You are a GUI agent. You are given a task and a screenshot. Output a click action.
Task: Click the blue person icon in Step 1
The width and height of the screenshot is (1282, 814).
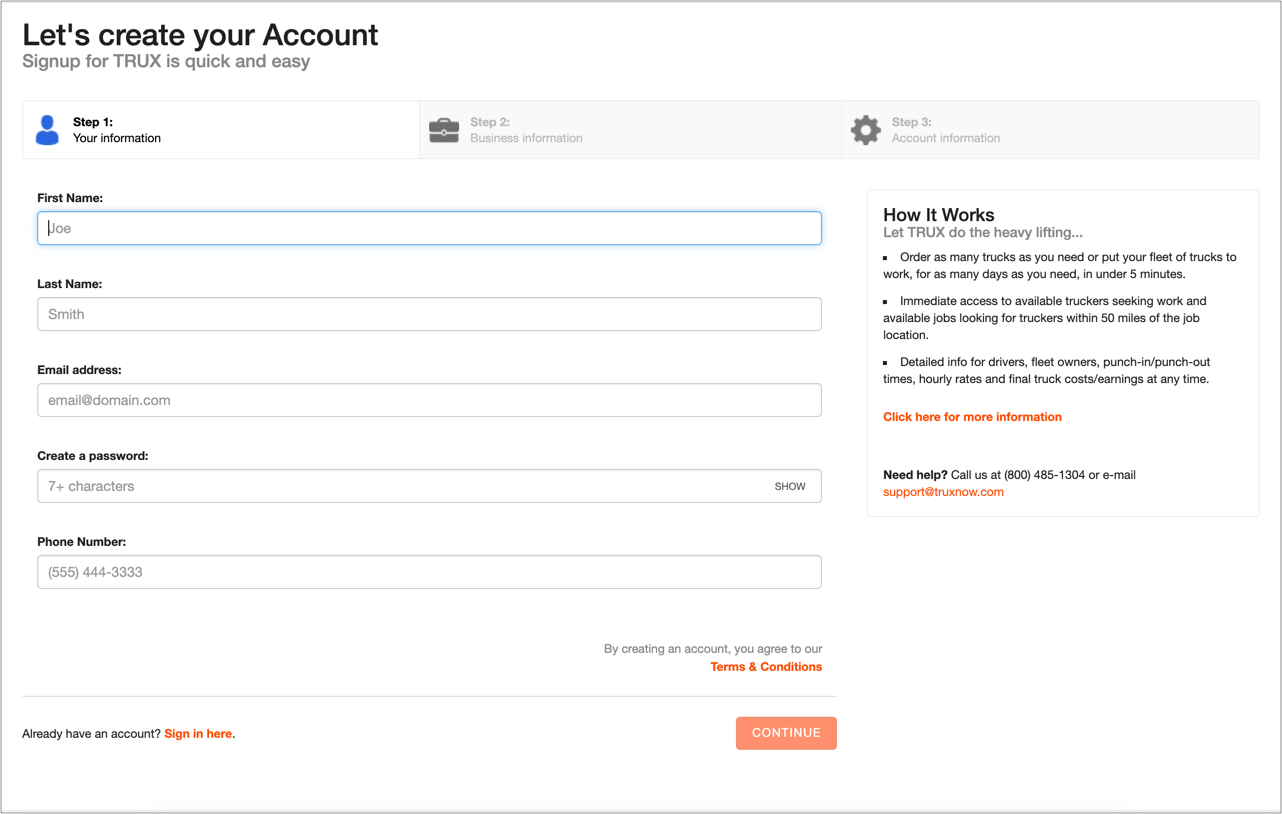(x=47, y=130)
